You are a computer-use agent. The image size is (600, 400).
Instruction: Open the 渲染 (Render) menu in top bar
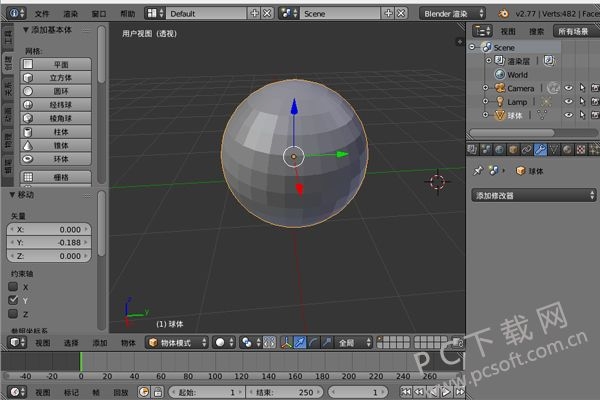click(70, 14)
